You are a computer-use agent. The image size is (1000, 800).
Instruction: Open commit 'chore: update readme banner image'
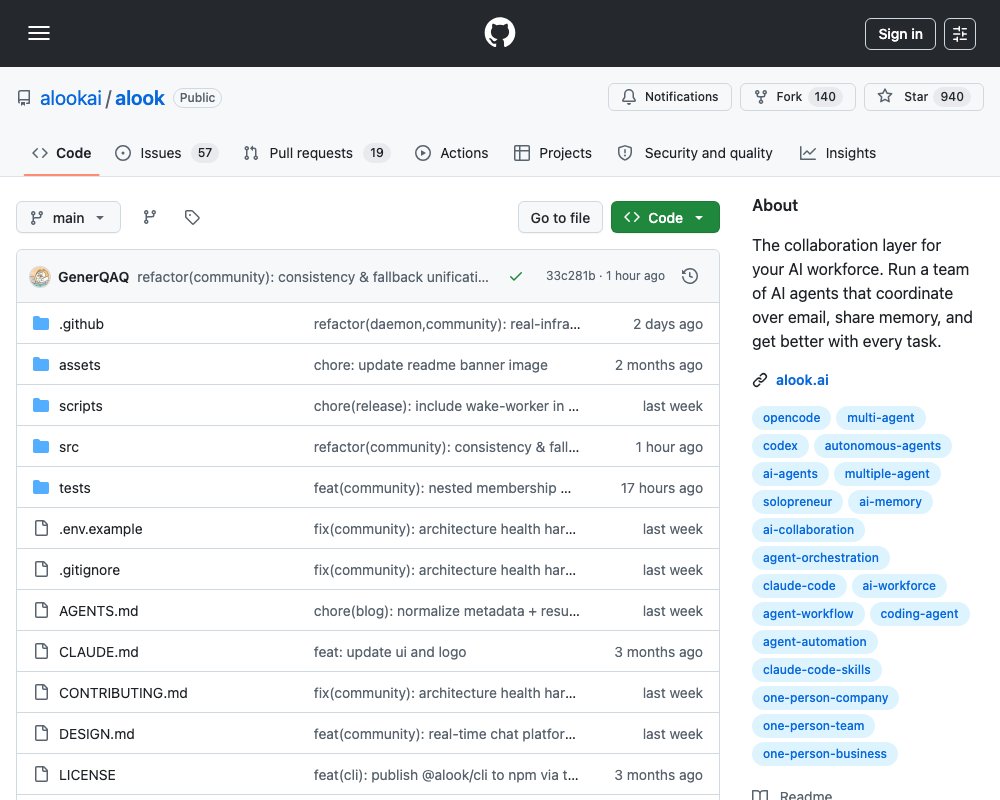[430, 365]
